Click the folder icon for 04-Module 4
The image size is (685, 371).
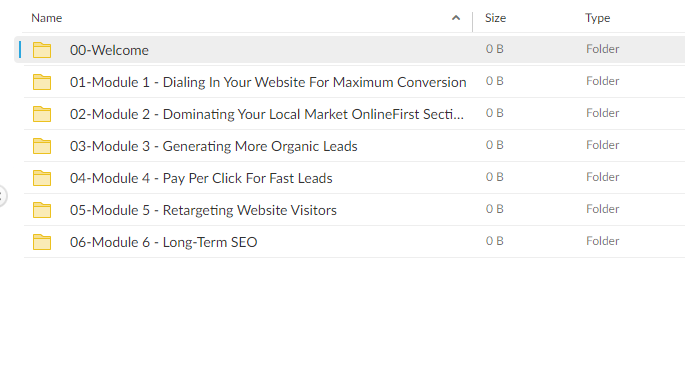coord(42,178)
